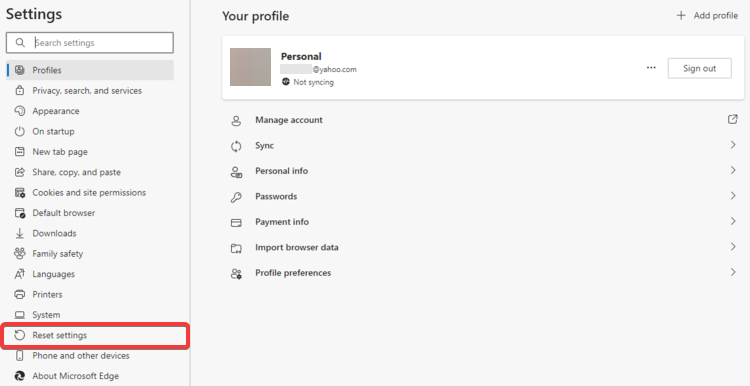Click the Manage account person icon
This screenshot has width=750, height=386.
pyautogui.click(x=236, y=121)
